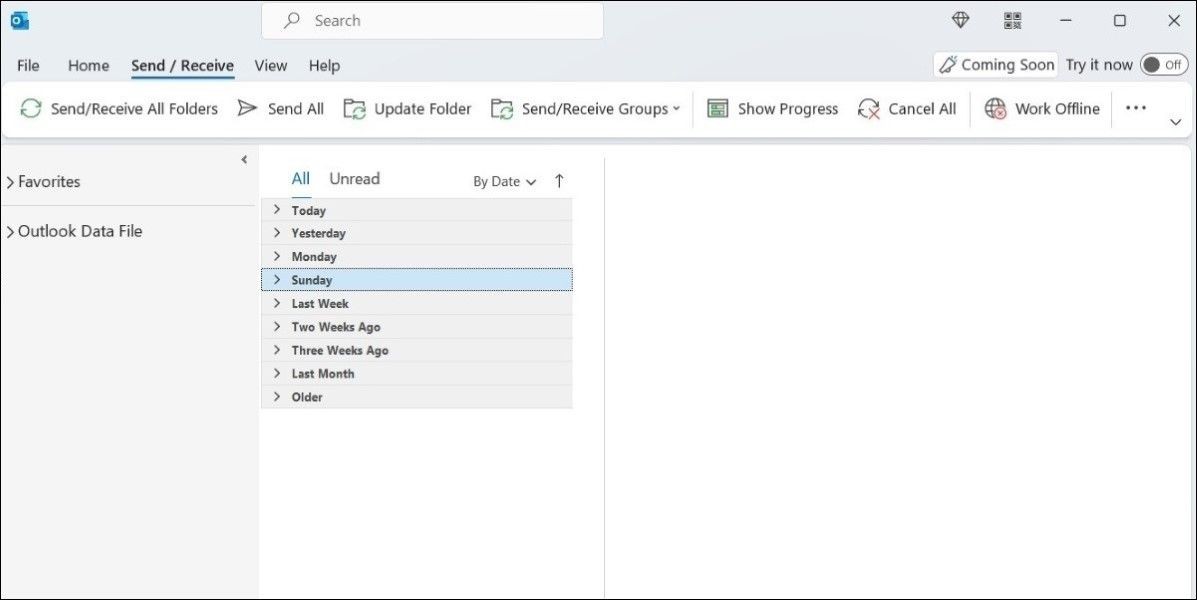Collapse the folder pane with the arrow
This screenshot has height=600, width=1197.
click(244, 160)
